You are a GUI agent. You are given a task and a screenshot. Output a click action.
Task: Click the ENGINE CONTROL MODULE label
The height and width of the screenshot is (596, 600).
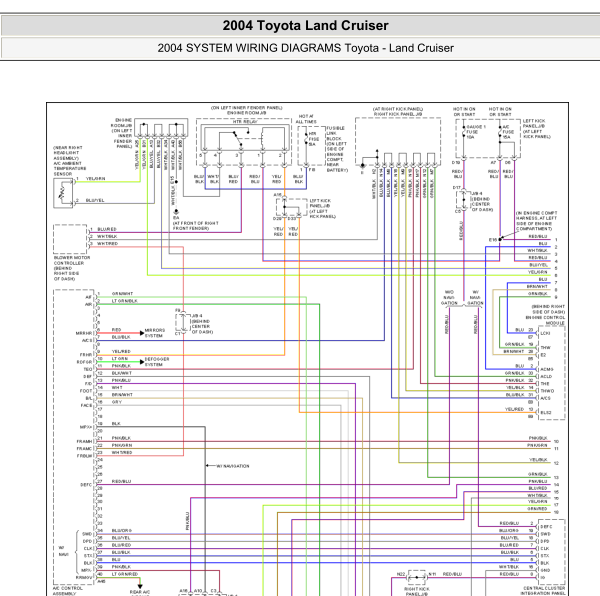[545, 320]
